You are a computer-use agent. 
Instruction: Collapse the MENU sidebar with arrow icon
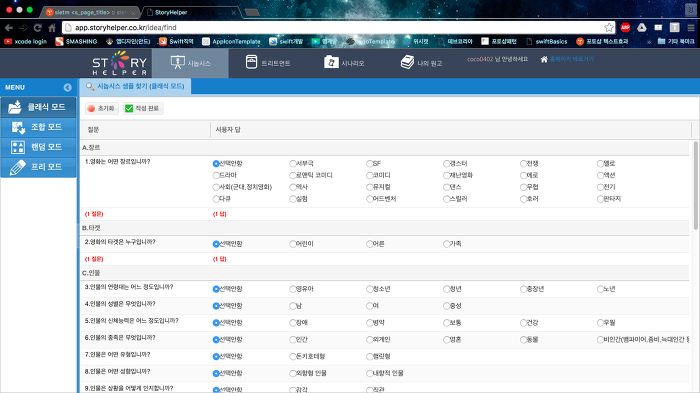coord(67,88)
